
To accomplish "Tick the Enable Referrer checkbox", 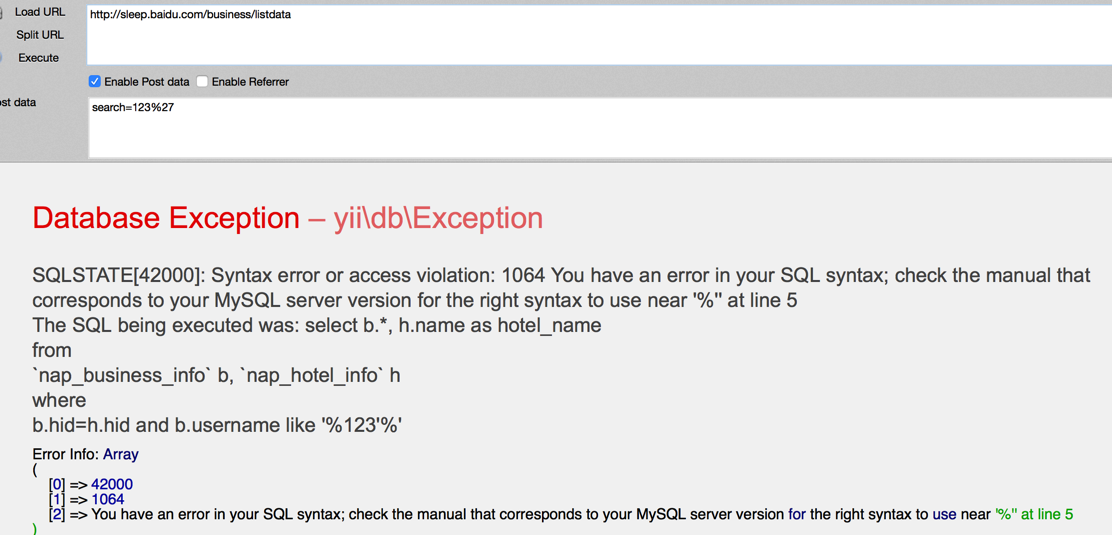I will tap(202, 82).
